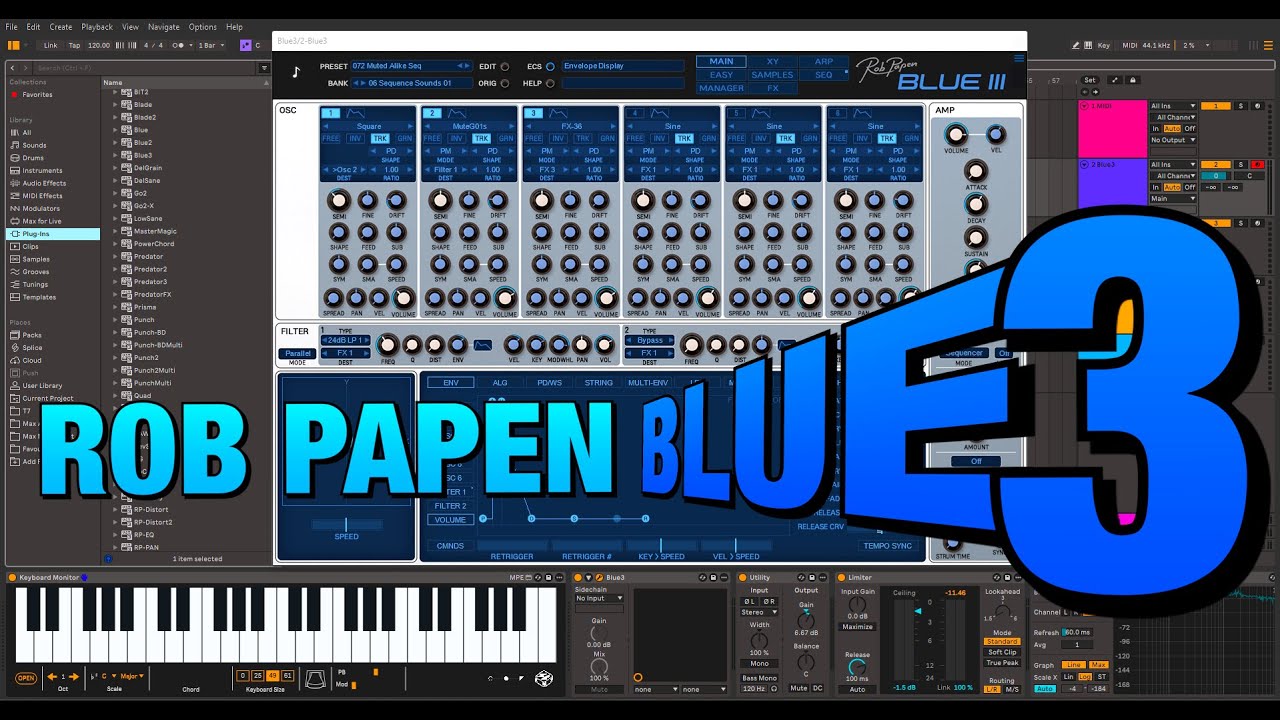Click the Blue III music note icon
Viewport: 1280px width, 720px height.
click(x=296, y=71)
